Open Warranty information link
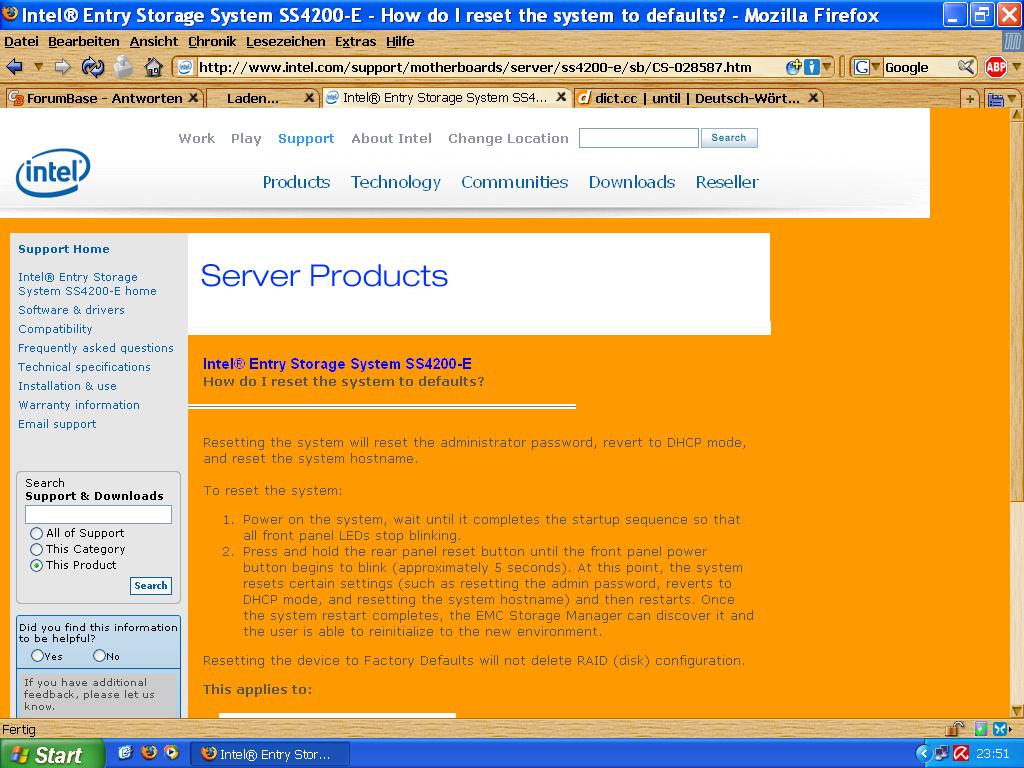This screenshot has height=768, width=1024. [x=78, y=406]
